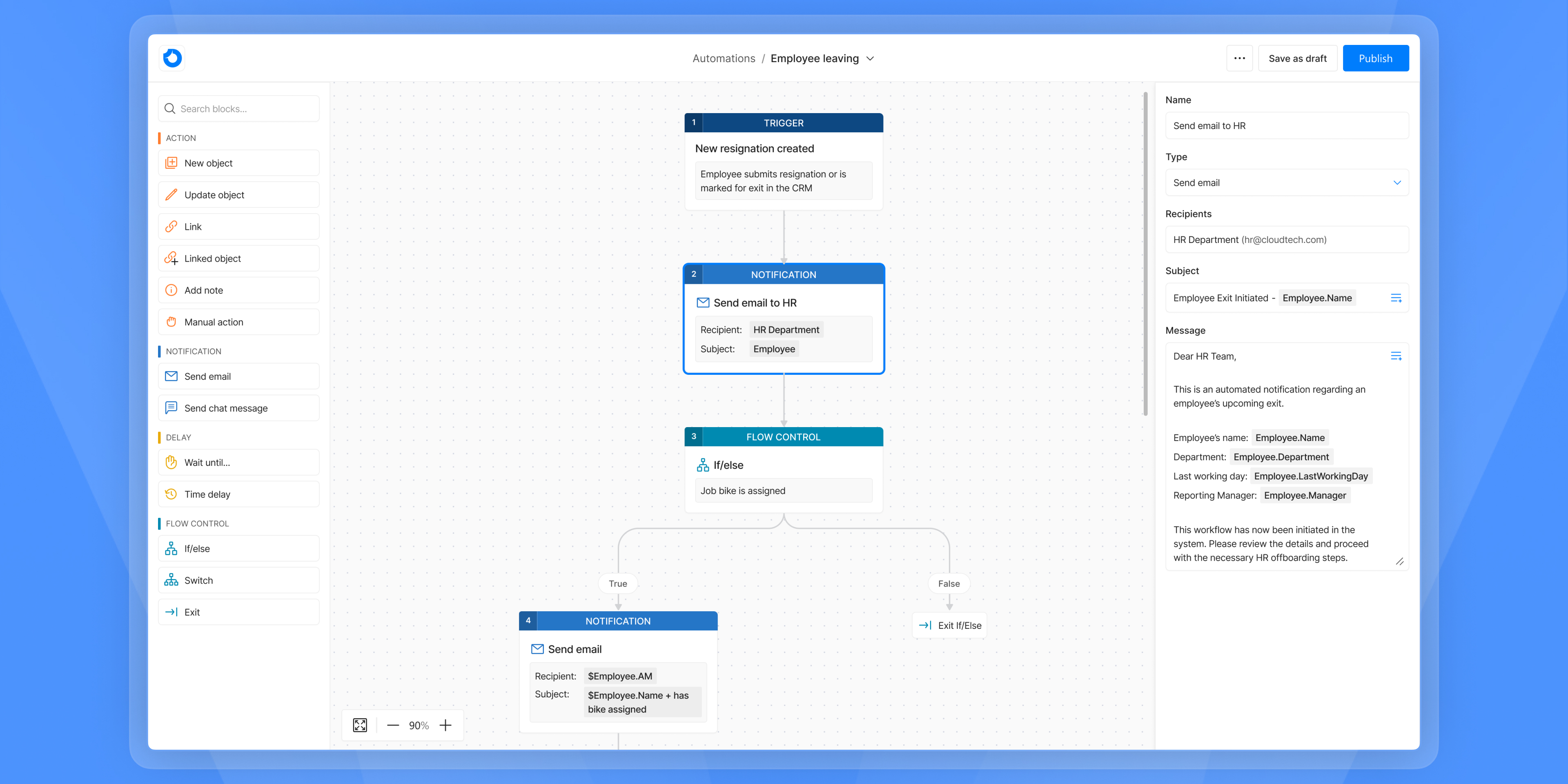Click the Automations breadcrumb link
Screen dimensions: 1568x784
click(723, 58)
